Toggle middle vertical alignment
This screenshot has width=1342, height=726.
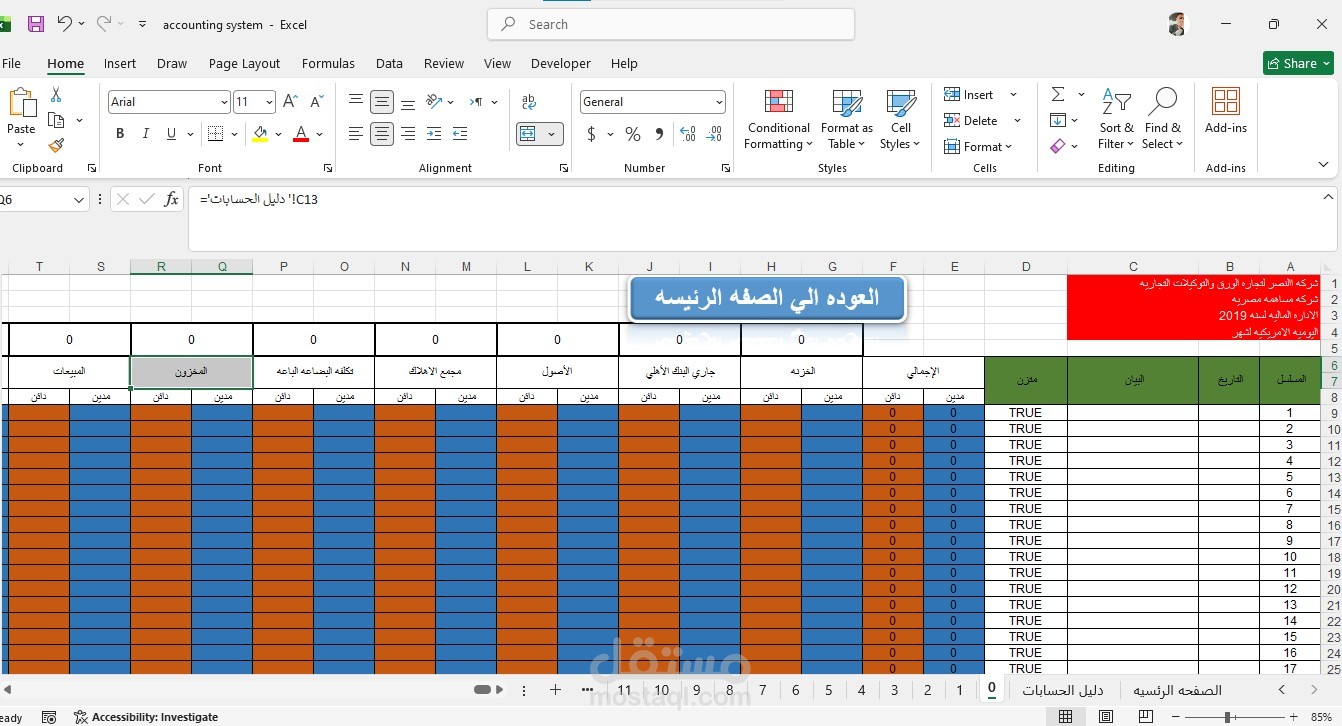[x=381, y=102]
